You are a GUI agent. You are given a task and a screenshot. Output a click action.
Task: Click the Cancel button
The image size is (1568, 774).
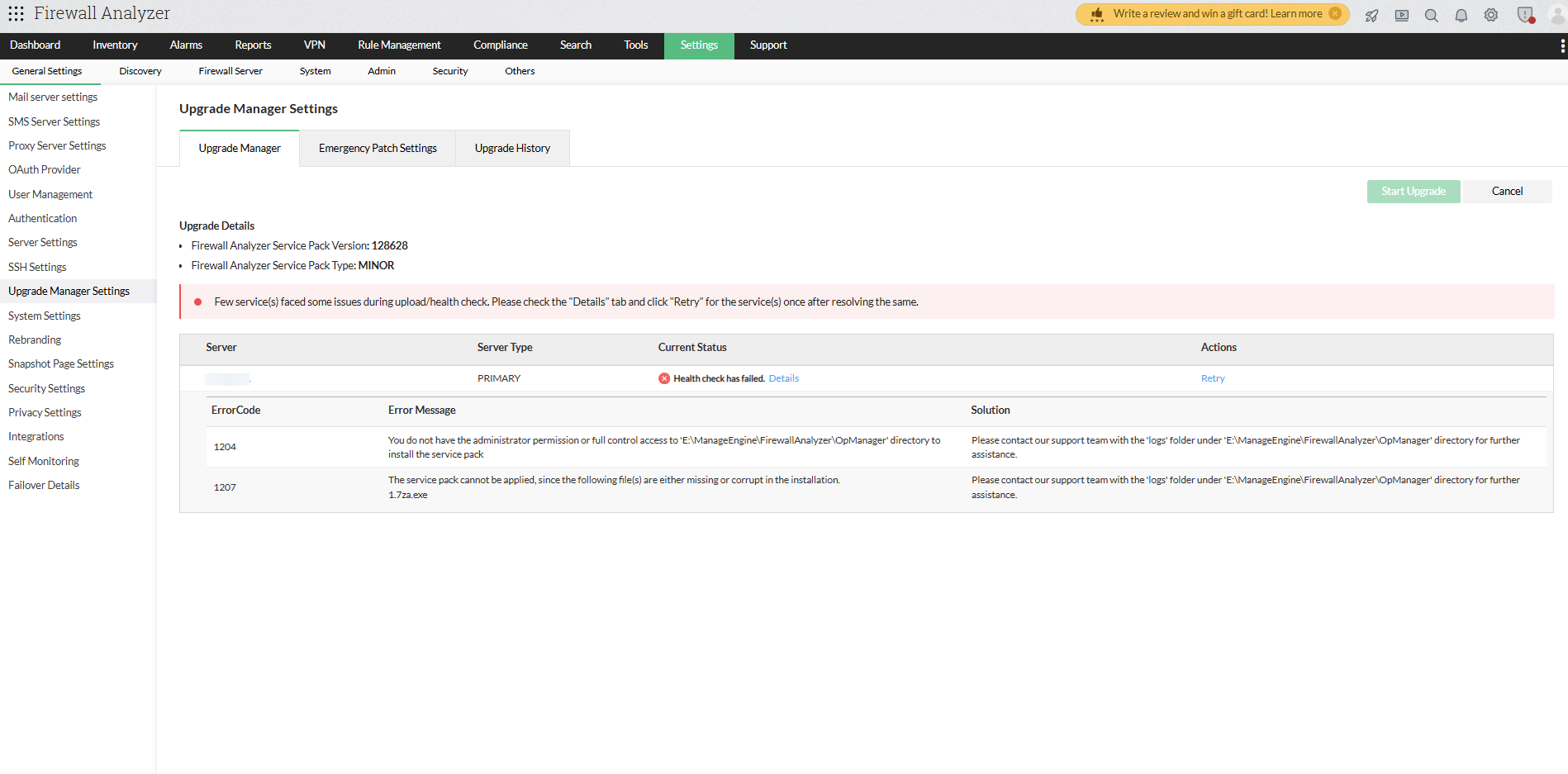(1507, 192)
